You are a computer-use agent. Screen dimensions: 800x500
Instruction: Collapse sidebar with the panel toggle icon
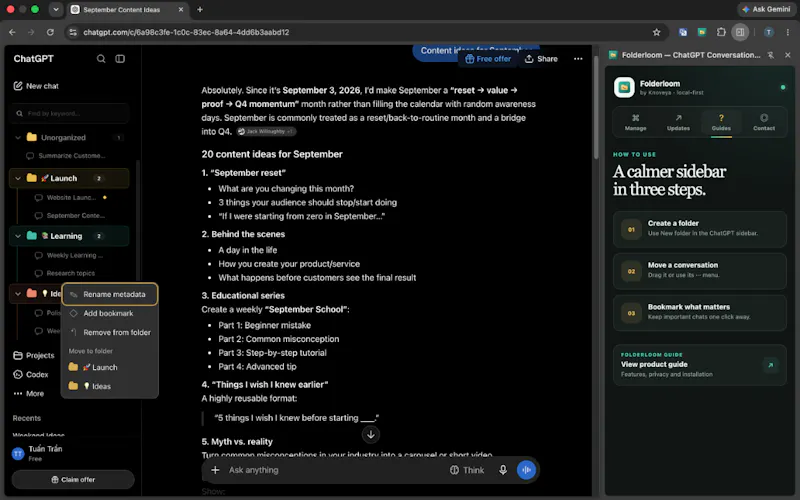[120, 59]
